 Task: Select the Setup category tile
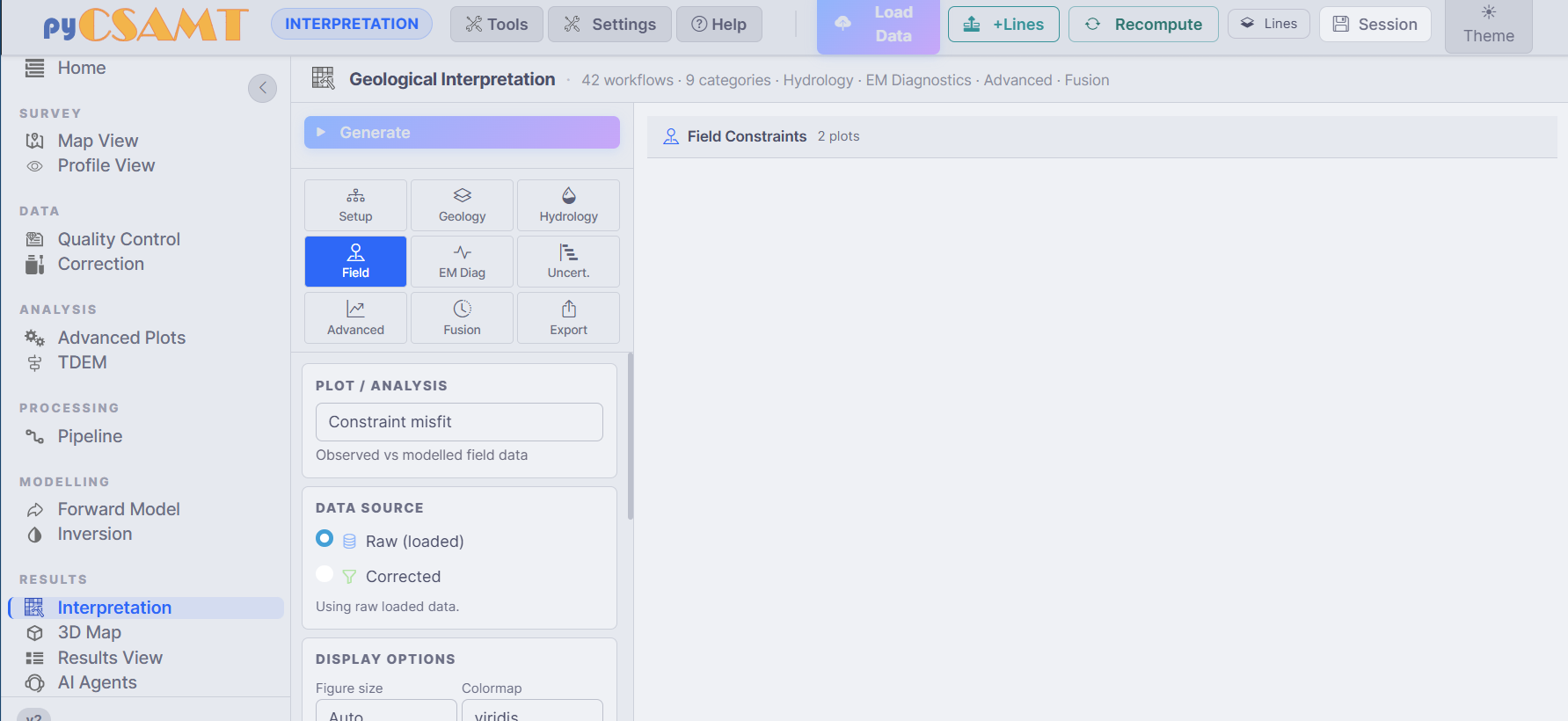355,205
